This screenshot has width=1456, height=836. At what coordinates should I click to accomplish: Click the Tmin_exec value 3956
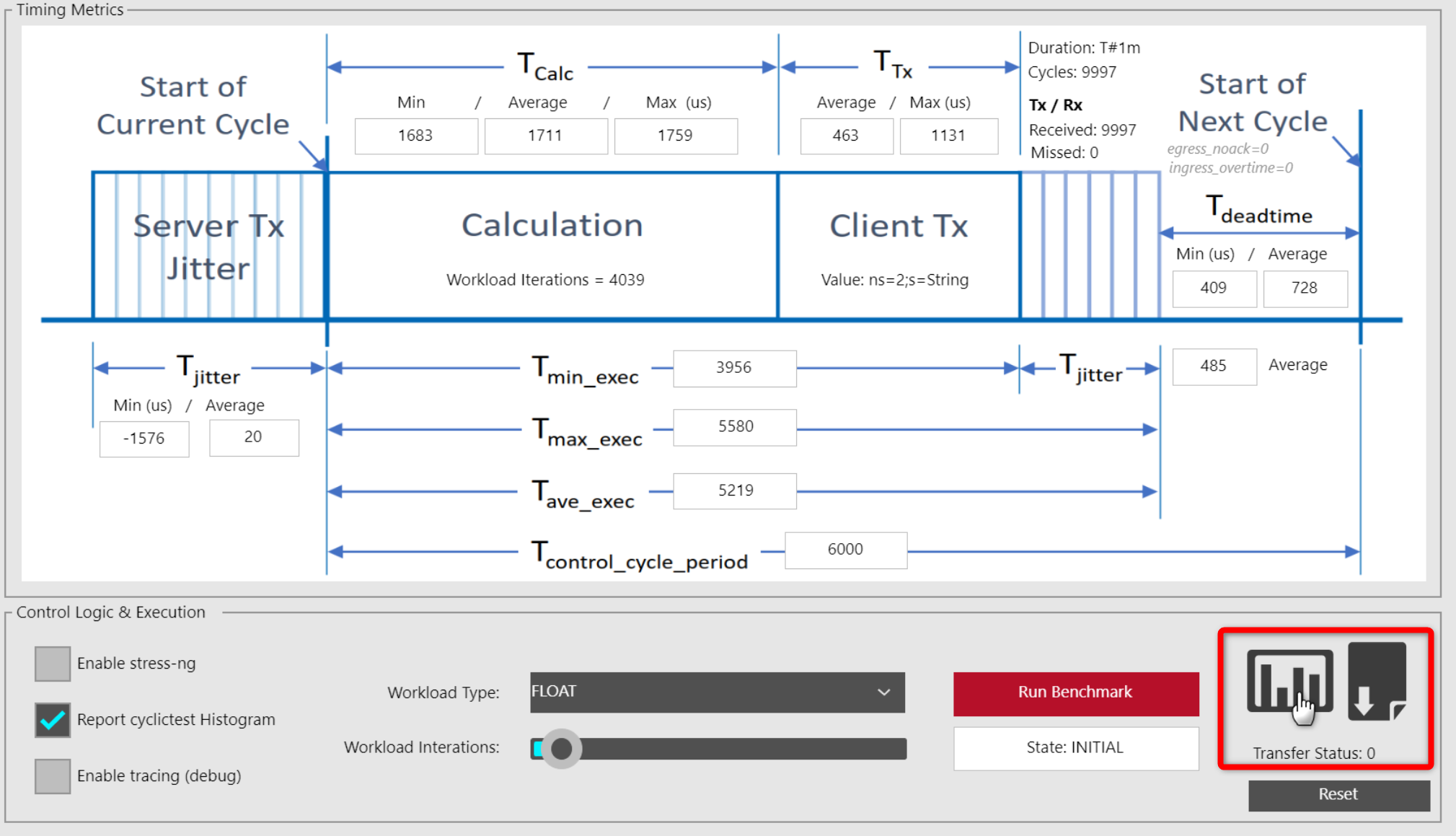[735, 369]
